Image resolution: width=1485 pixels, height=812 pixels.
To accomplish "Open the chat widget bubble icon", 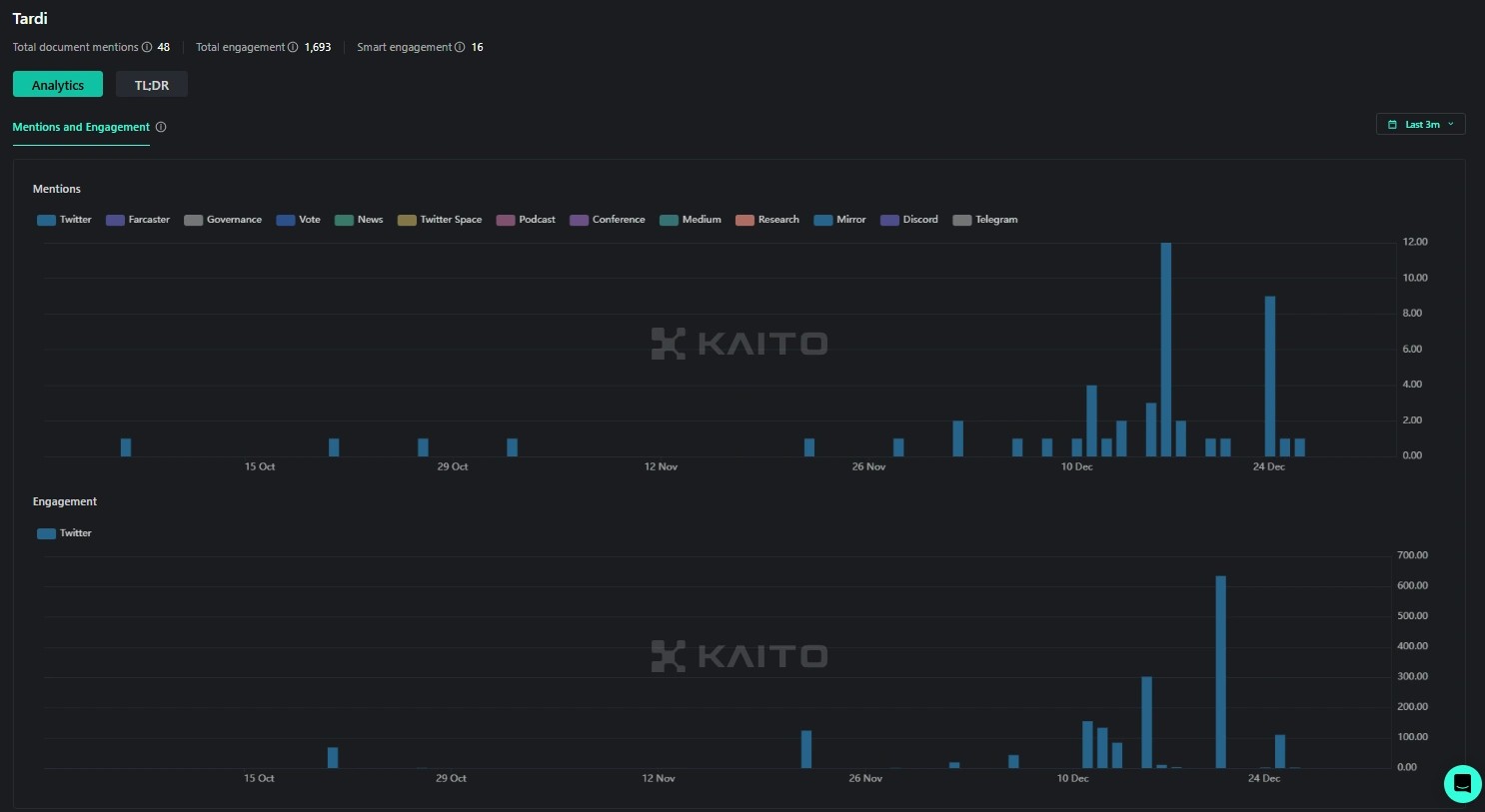I will [x=1462, y=784].
